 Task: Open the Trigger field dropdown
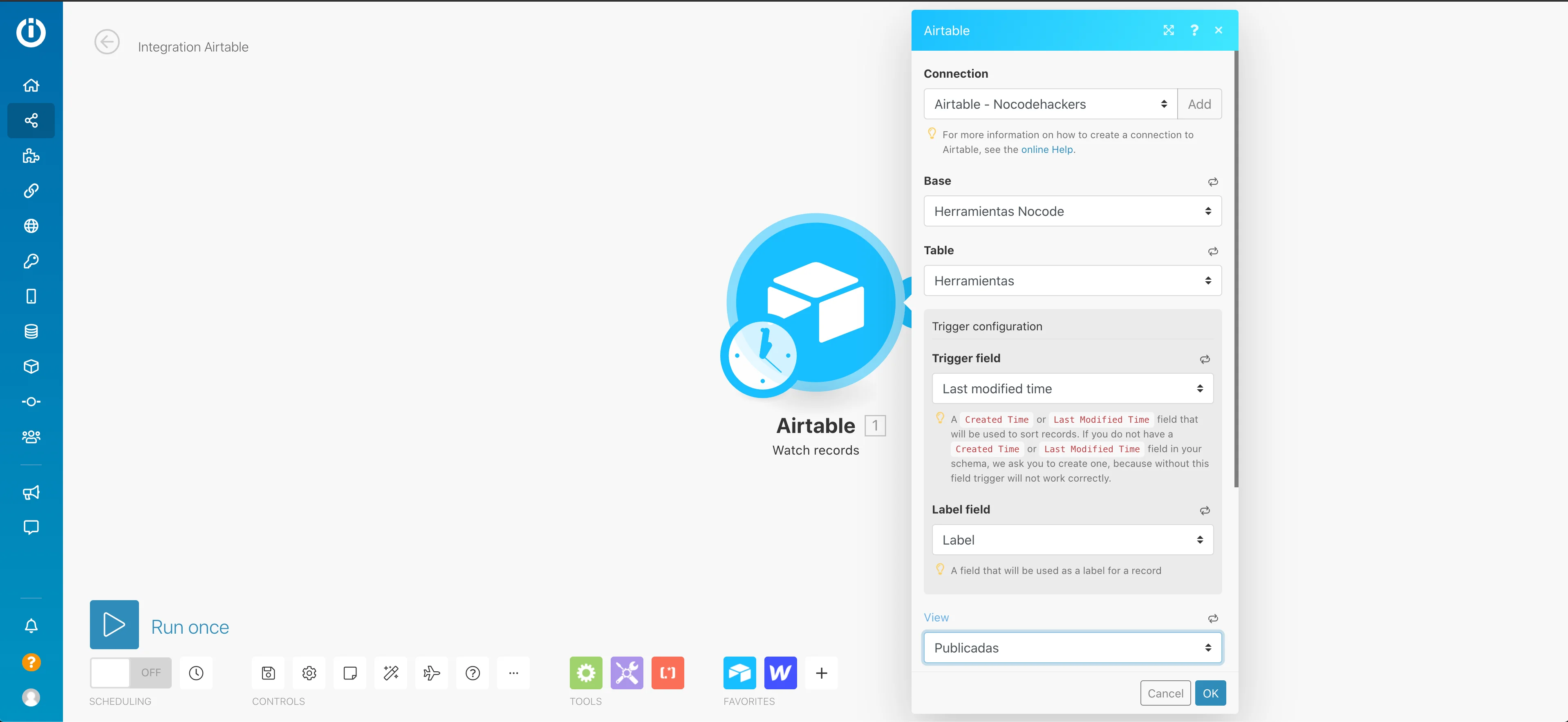(1072, 388)
